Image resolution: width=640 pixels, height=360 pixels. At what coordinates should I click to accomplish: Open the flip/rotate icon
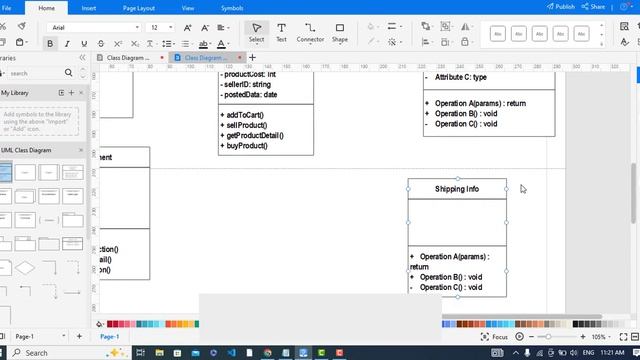tap(466, 27)
